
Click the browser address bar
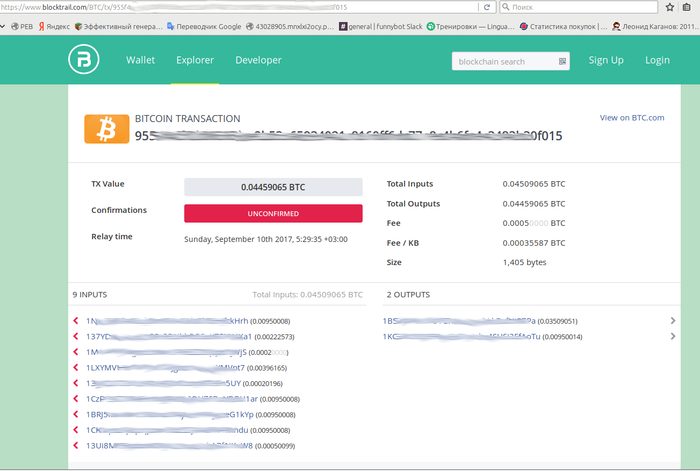pos(239,7)
